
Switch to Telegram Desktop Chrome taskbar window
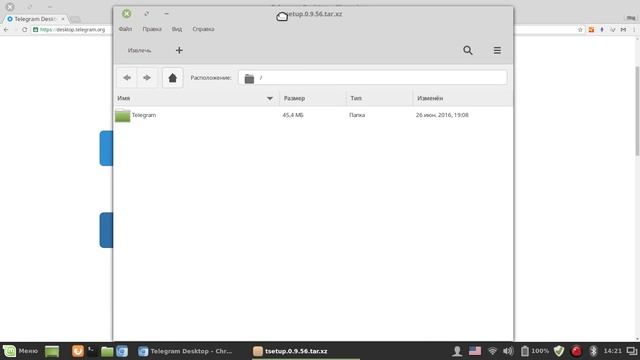pos(186,351)
